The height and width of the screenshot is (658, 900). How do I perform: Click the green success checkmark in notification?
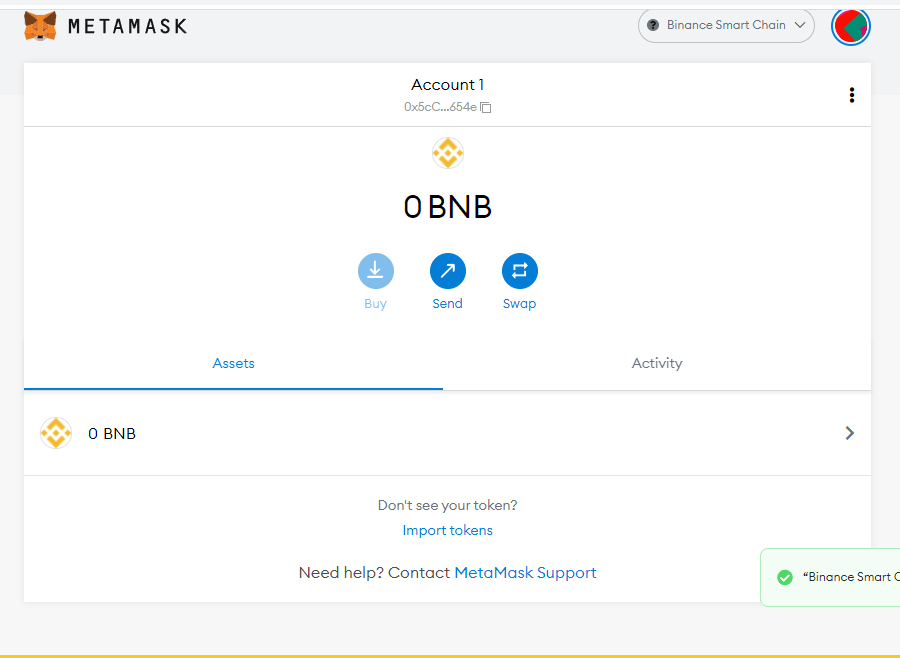tap(785, 577)
